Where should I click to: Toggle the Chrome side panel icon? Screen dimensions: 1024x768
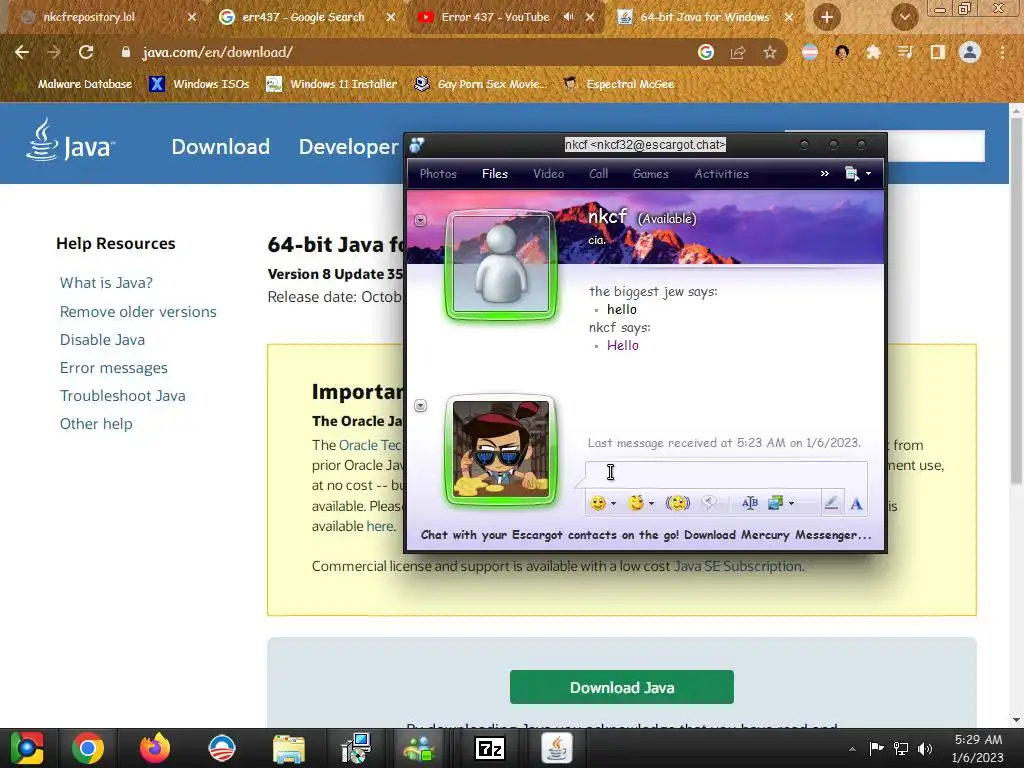937,52
